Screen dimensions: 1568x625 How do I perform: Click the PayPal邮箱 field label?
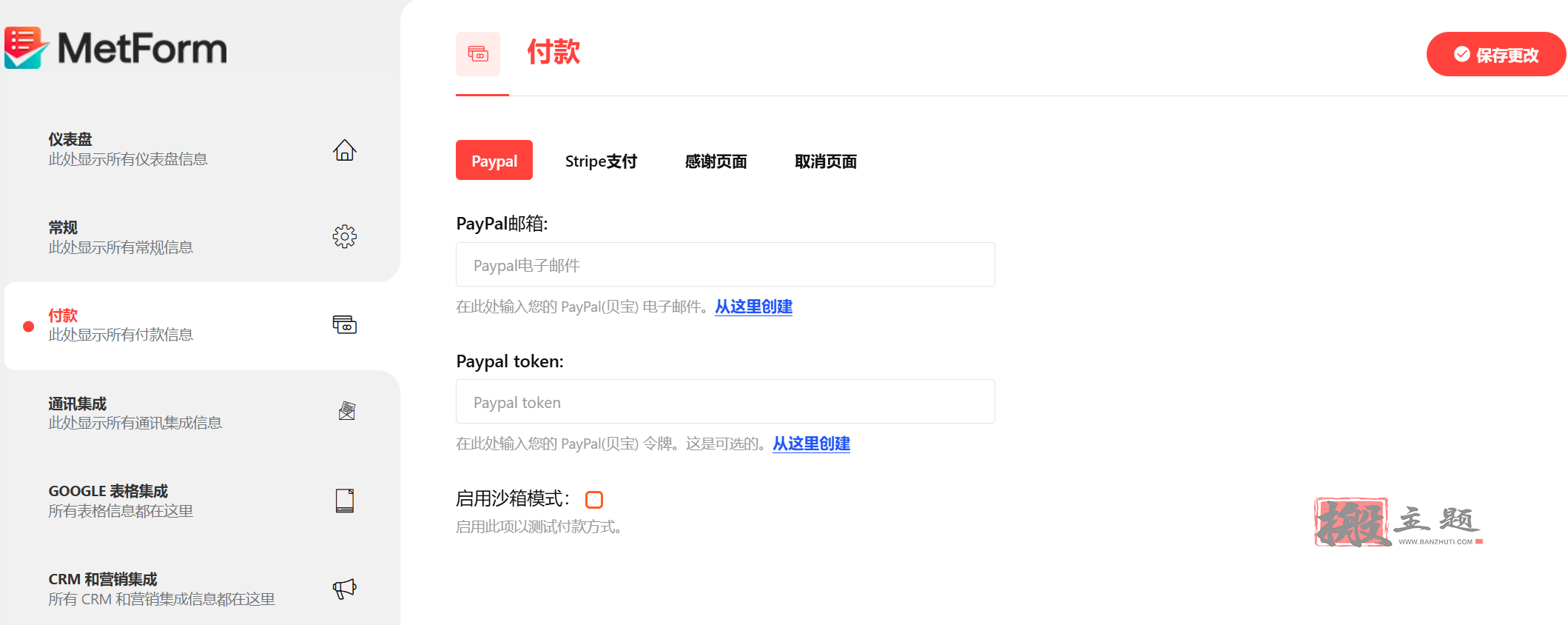[502, 224]
